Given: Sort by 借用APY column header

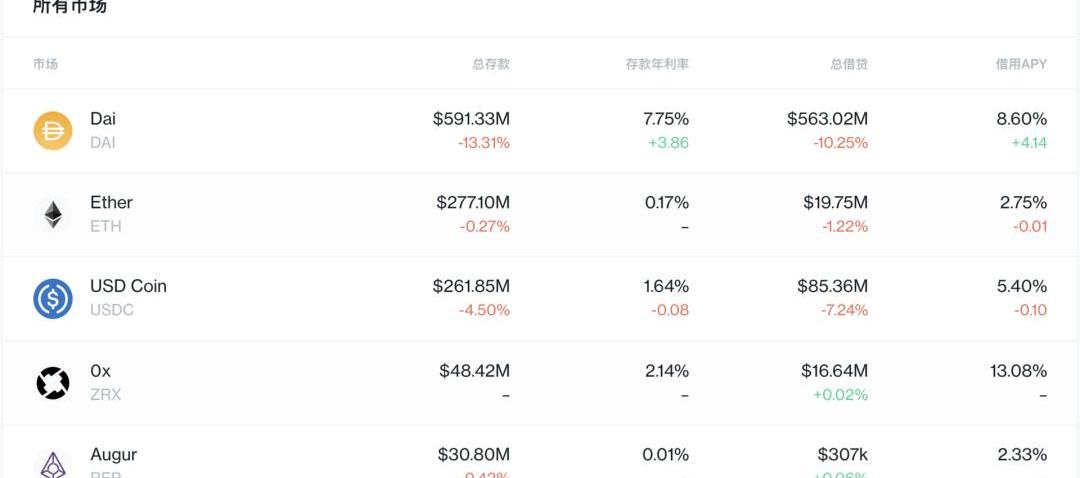Looking at the screenshot, I should point(1021,64).
